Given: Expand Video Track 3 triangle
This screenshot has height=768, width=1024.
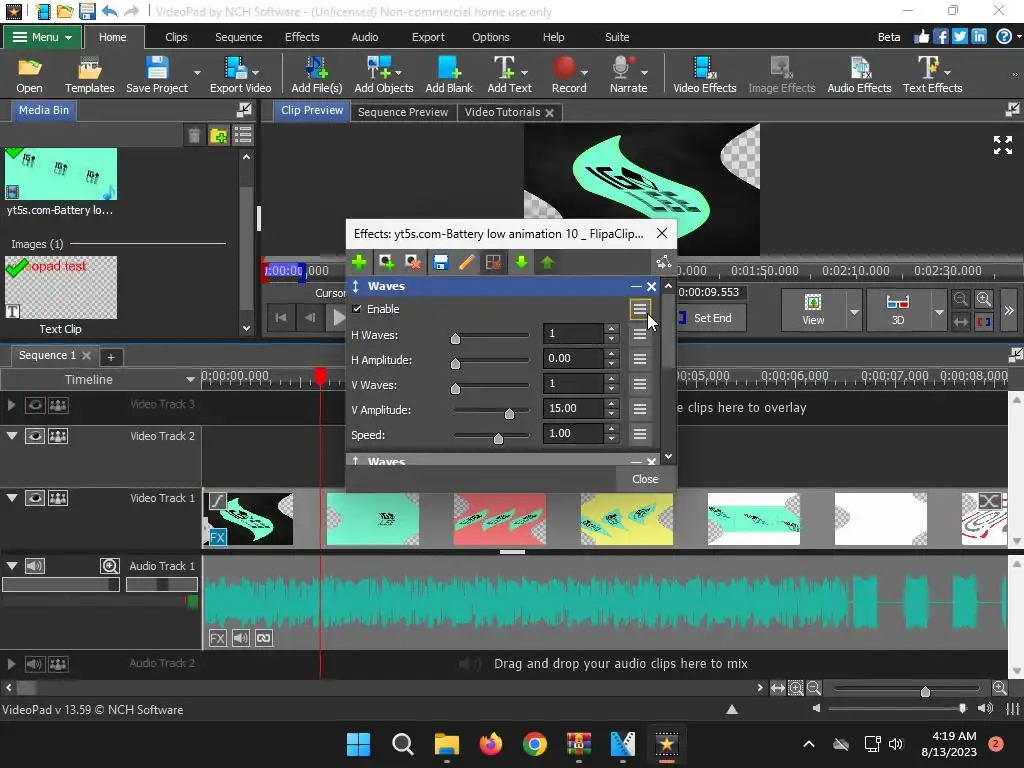Looking at the screenshot, I should 11,405.
